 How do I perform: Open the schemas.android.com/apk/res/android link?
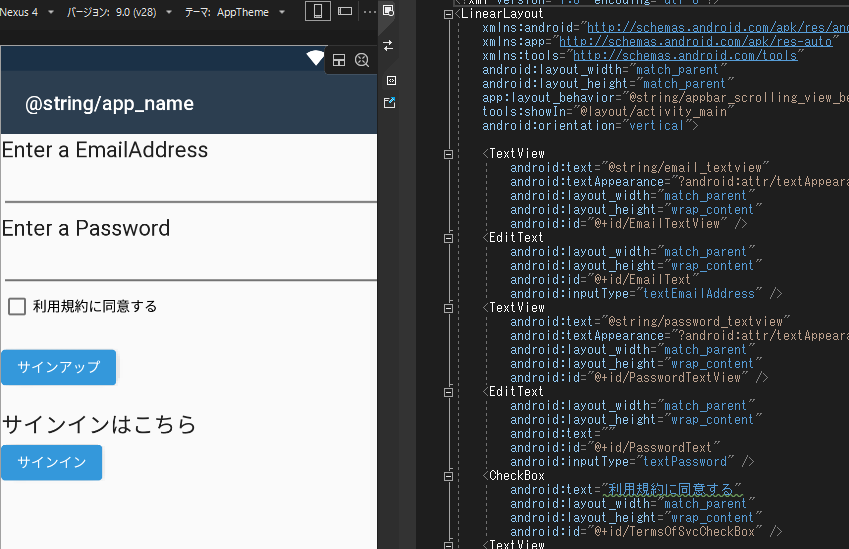(718, 28)
